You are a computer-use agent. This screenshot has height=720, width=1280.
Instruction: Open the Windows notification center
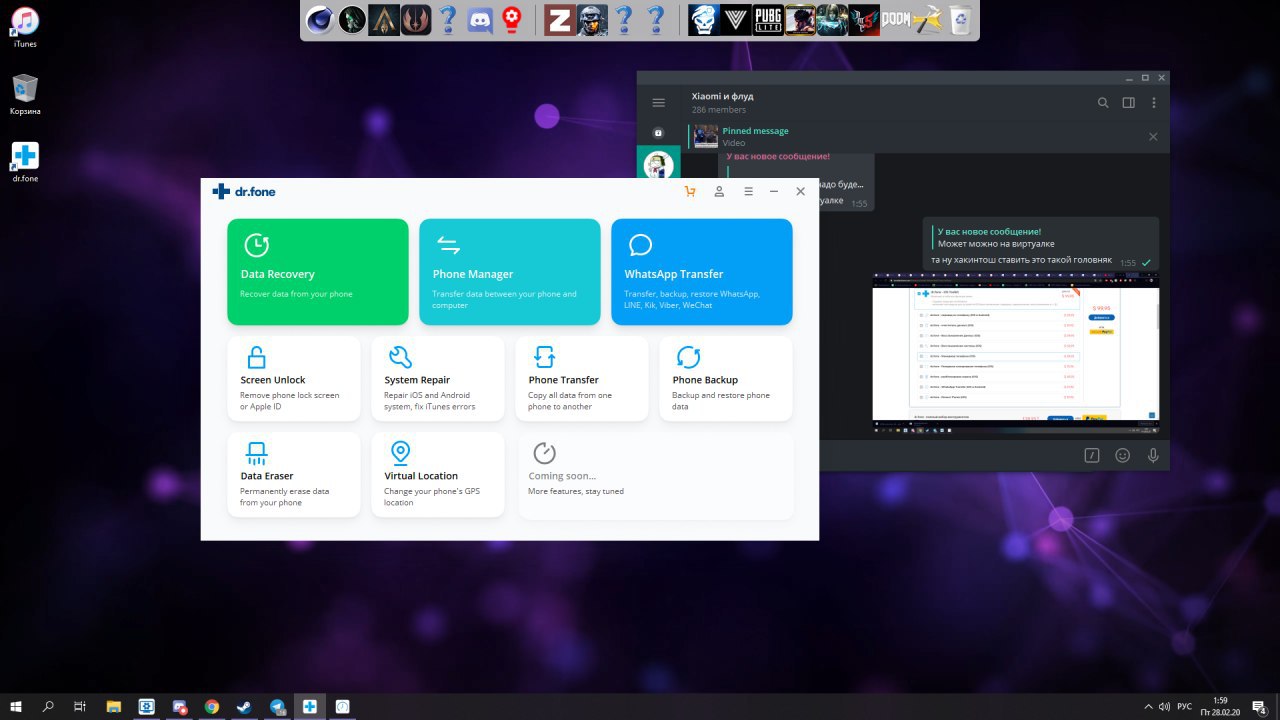pos(1259,706)
